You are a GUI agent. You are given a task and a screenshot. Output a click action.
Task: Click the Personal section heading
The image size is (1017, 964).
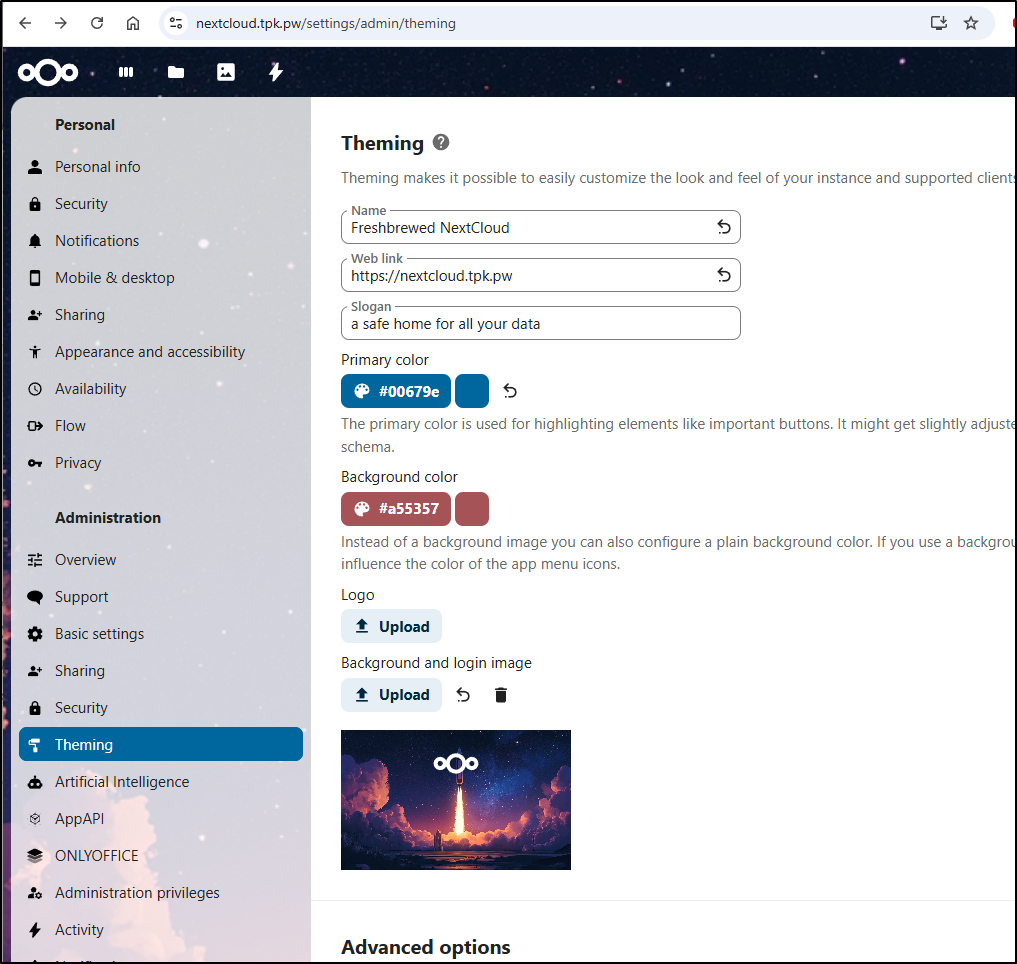[x=85, y=125]
